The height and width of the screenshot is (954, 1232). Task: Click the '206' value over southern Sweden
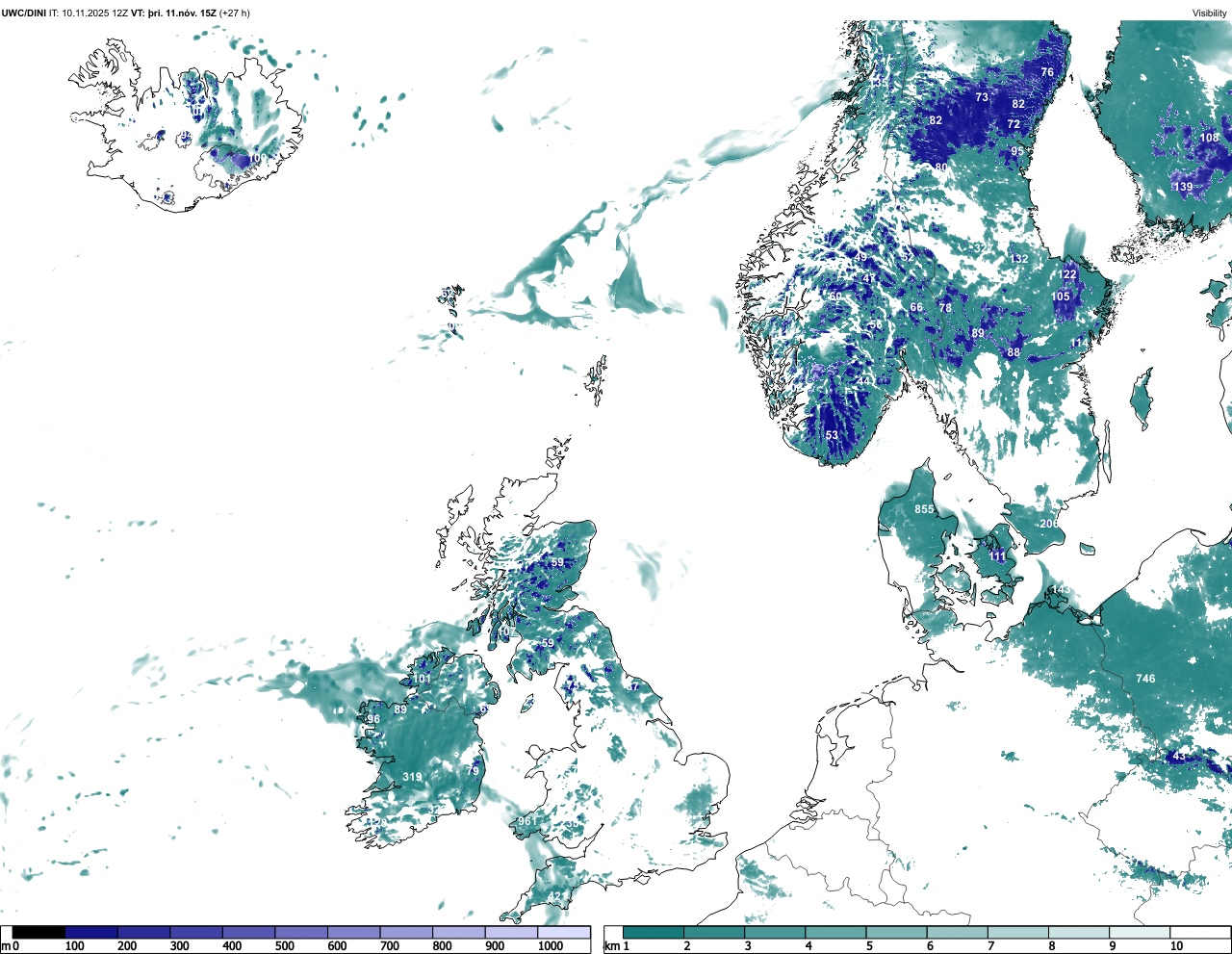coord(1049,524)
